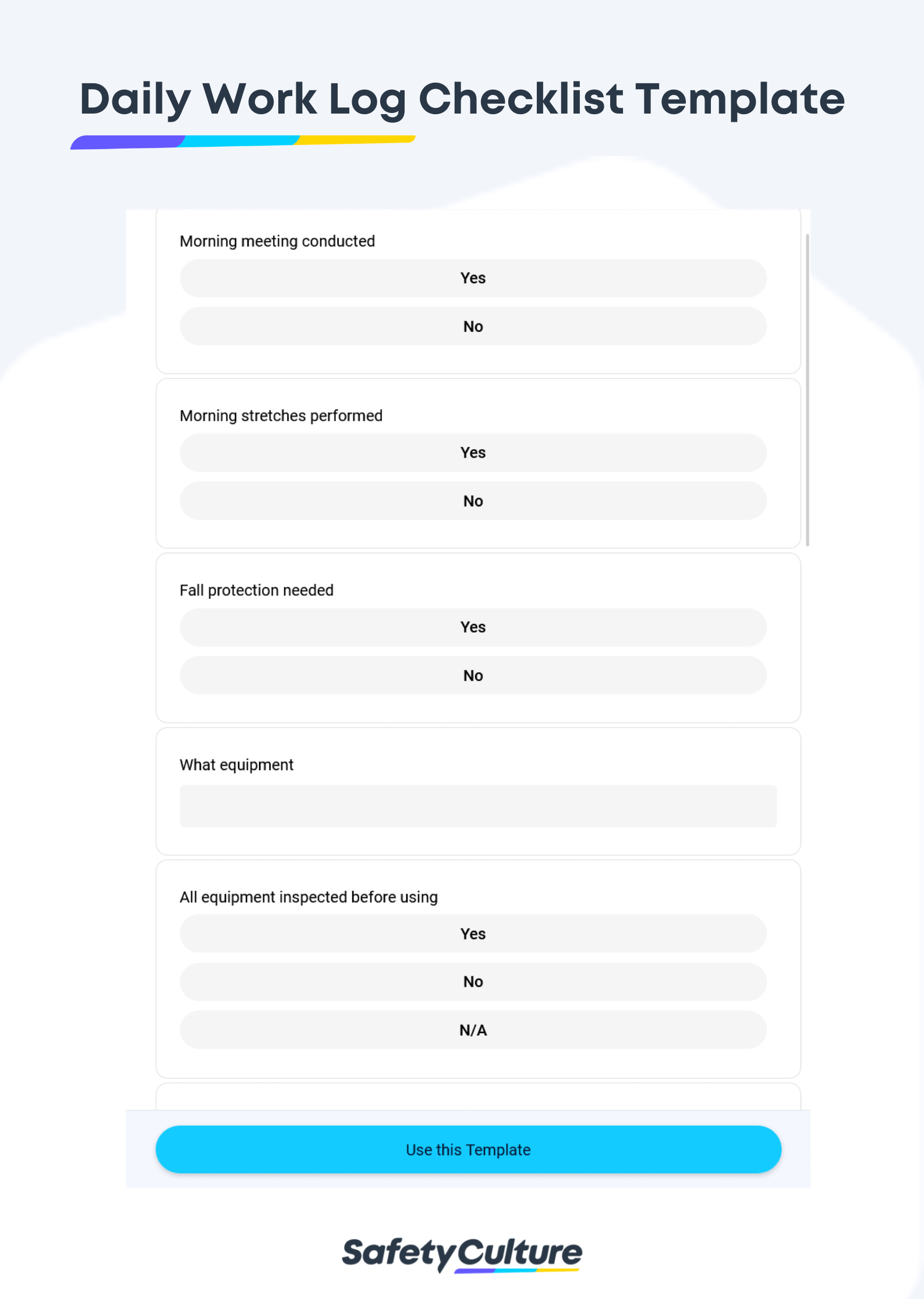
Task: Select Yes for equipment inspected before using
Action: pyautogui.click(x=473, y=934)
